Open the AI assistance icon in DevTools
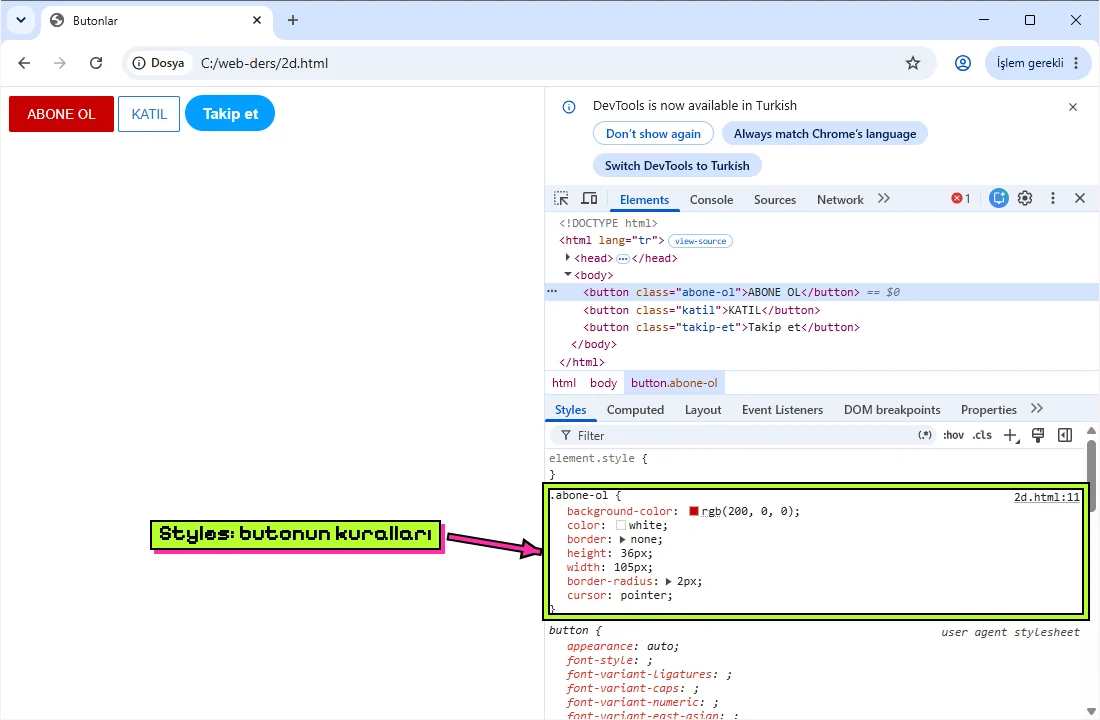1100x720 pixels. pyautogui.click(x=998, y=199)
